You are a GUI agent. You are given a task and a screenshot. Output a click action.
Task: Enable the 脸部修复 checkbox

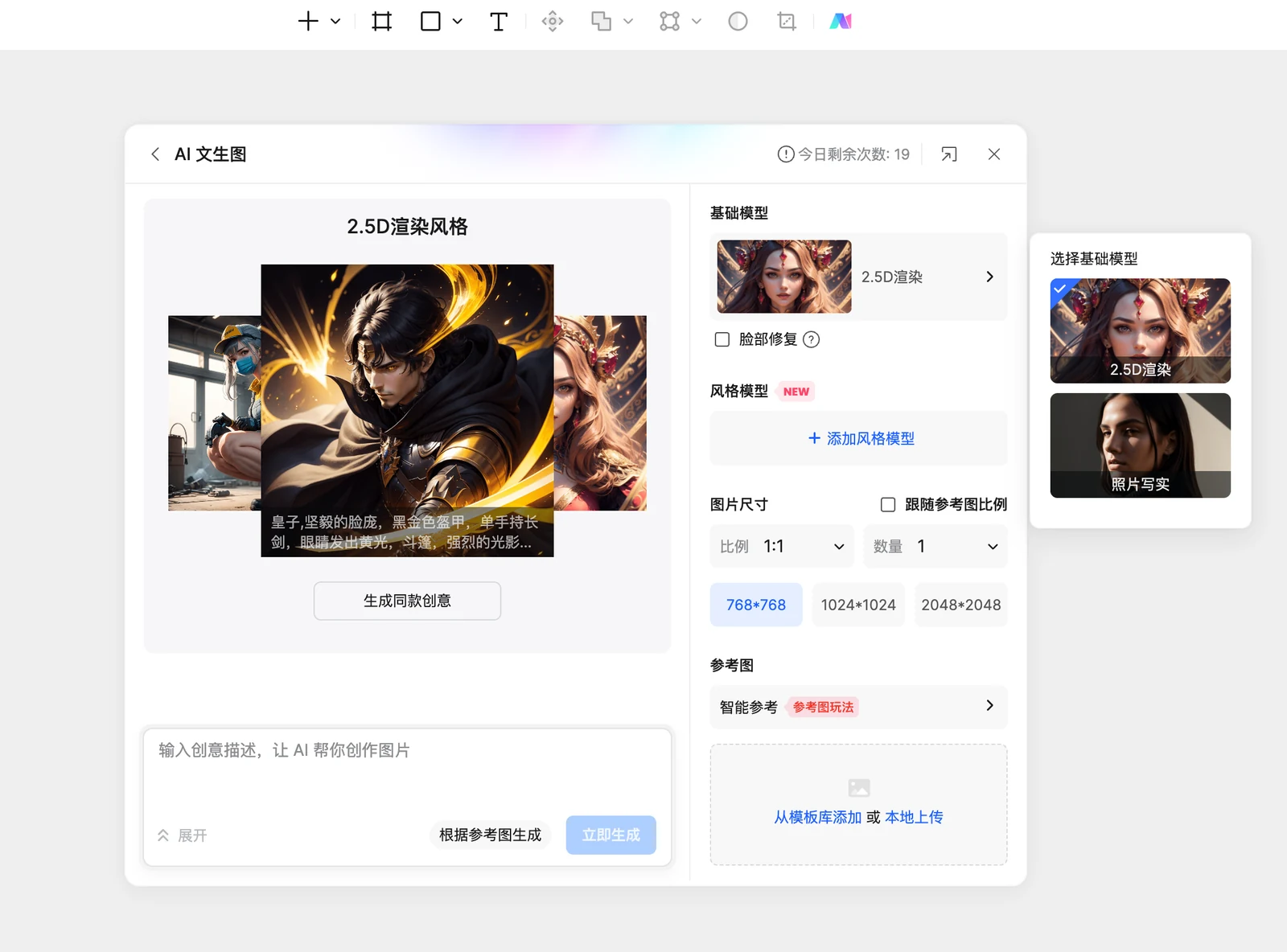tap(722, 339)
